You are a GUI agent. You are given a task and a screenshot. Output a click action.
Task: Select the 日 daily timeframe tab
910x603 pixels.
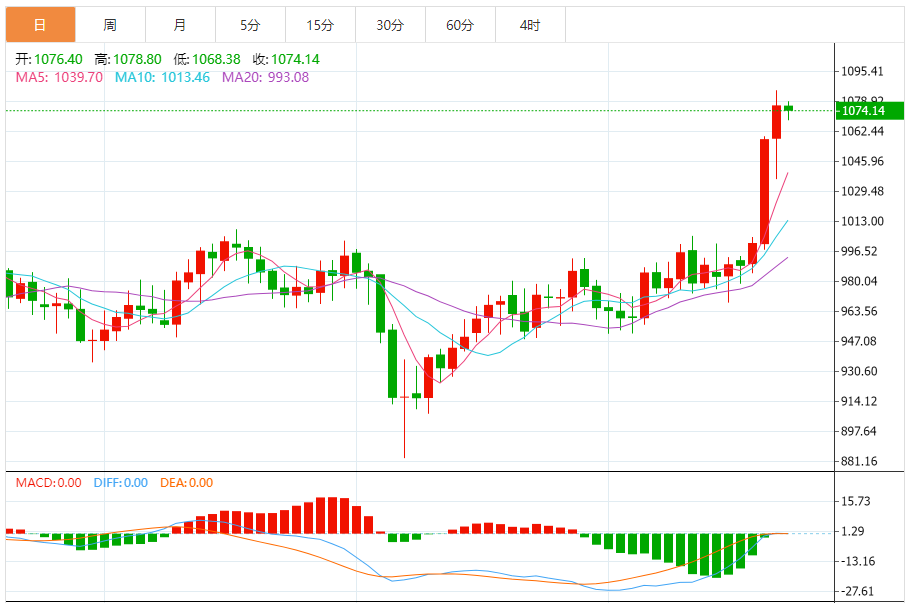pyautogui.click(x=41, y=25)
